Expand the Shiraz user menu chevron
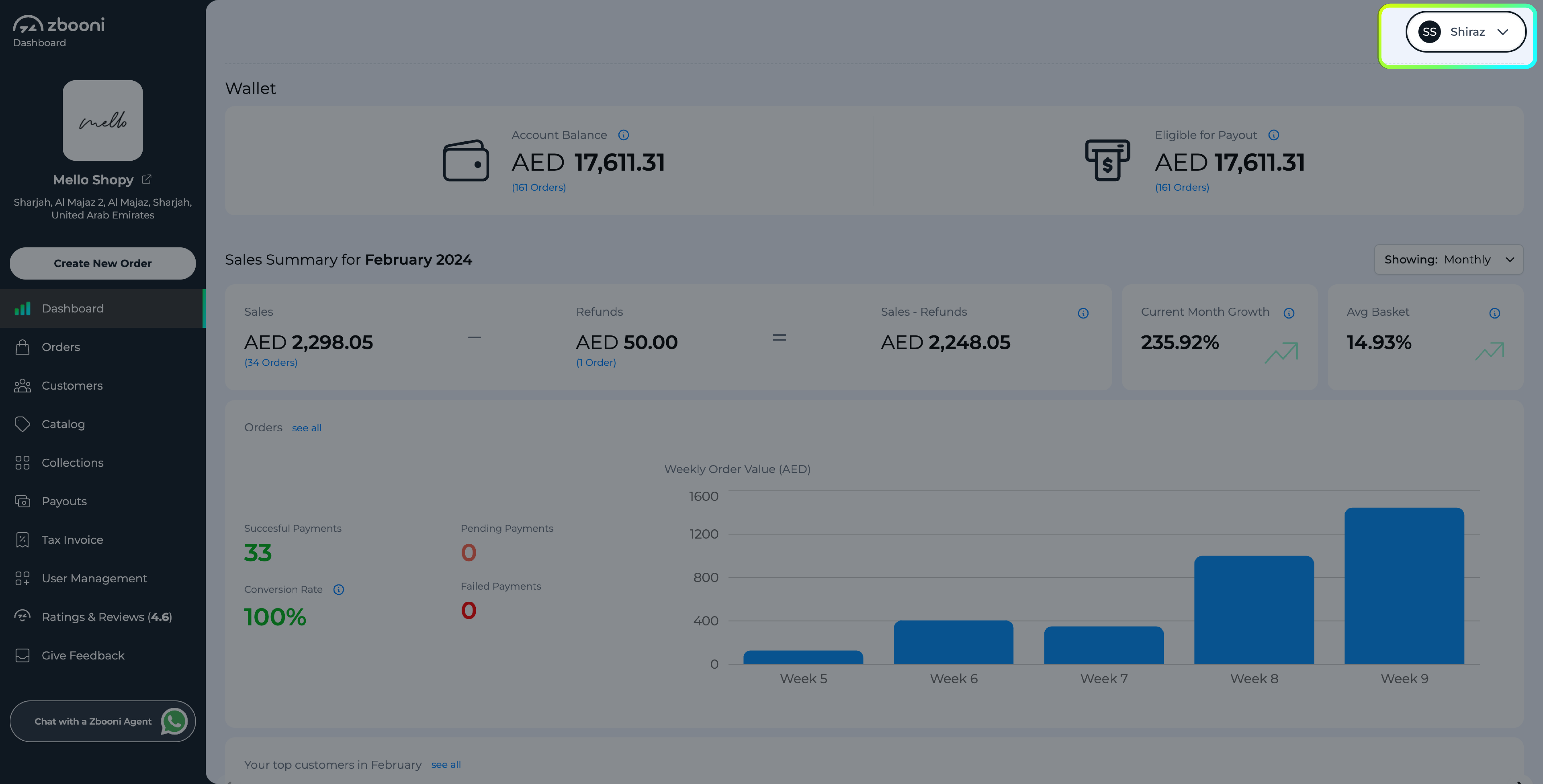Image resolution: width=1543 pixels, height=784 pixels. point(1503,32)
